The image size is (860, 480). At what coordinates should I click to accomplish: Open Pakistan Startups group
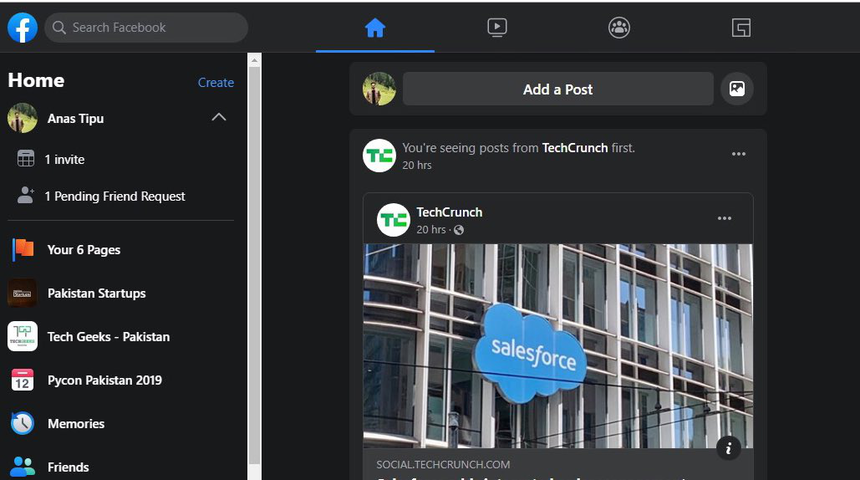point(97,293)
